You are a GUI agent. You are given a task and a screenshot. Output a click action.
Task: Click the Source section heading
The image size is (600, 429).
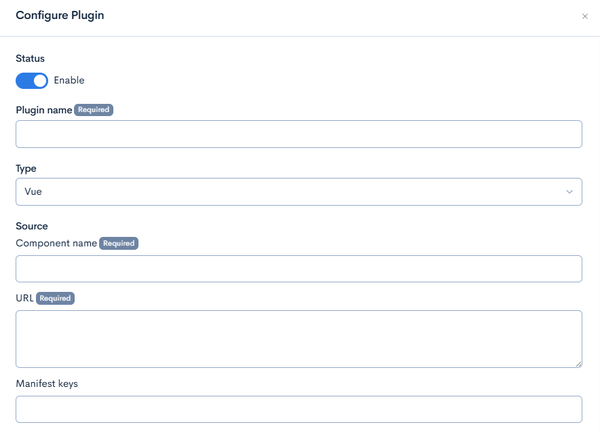tap(32, 226)
